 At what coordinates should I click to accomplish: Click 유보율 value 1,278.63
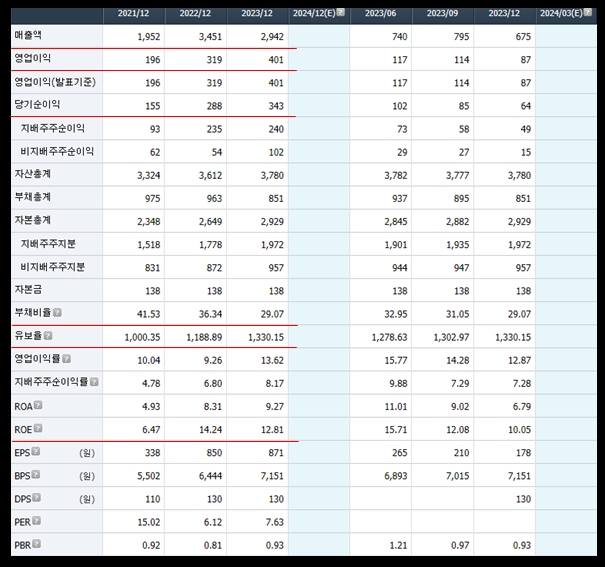point(389,338)
